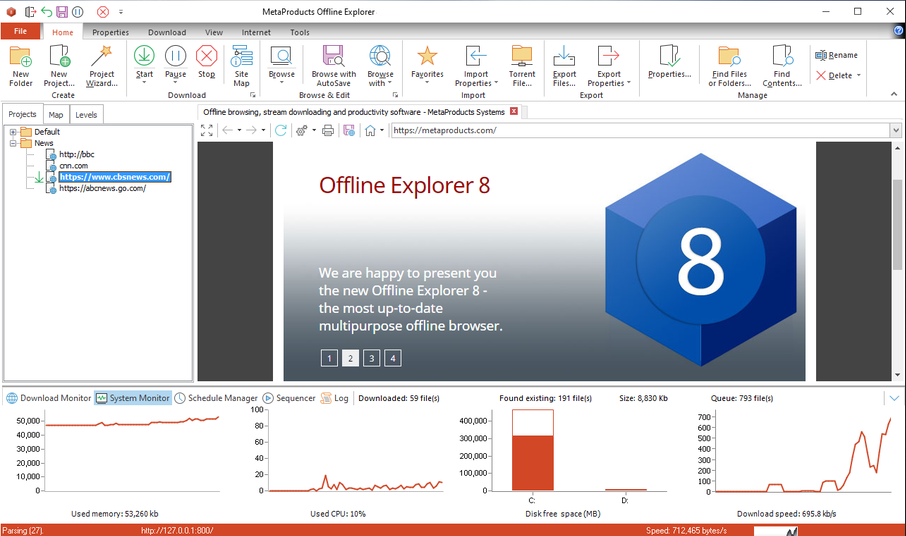The height and width of the screenshot is (536, 906).
Task: Go to slide 3 on the banner
Action: point(372,358)
